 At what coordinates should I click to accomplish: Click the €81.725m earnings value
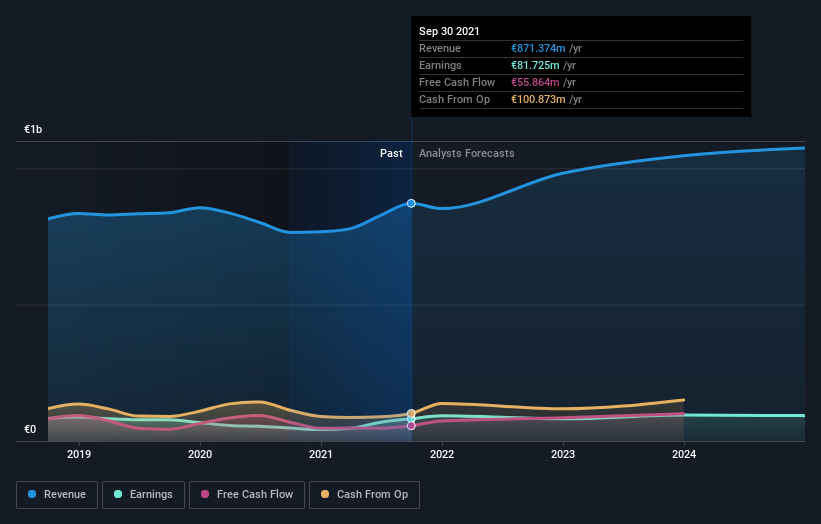coord(535,65)
